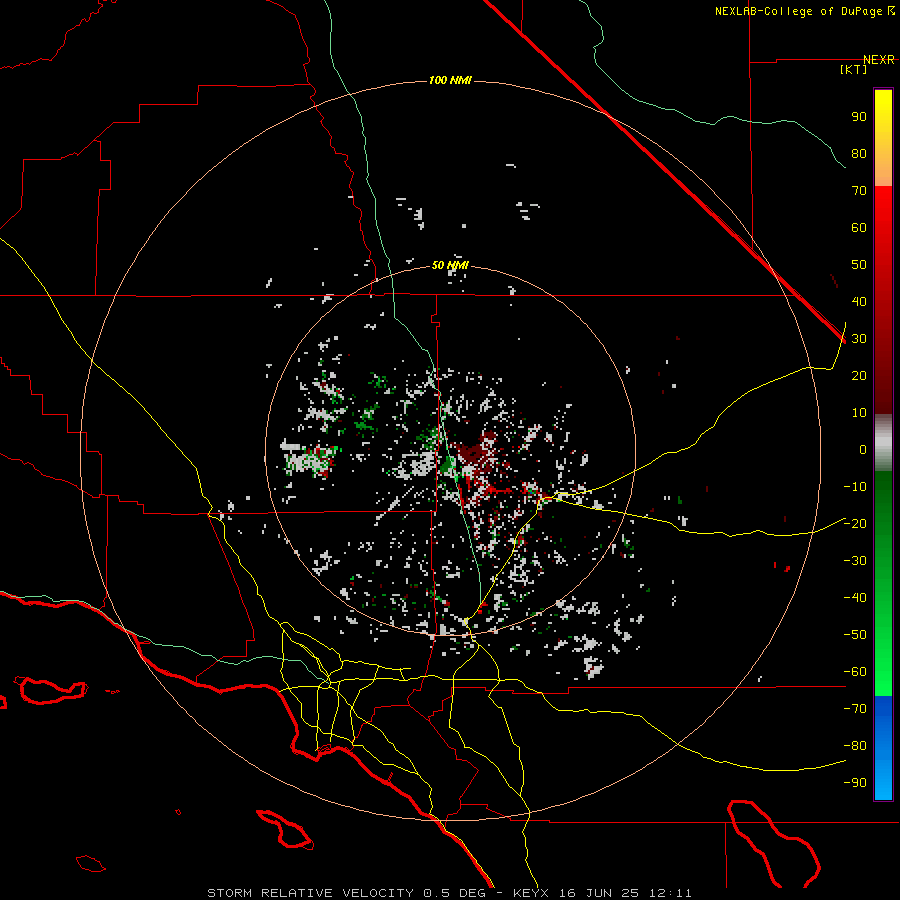
Task: Click the -40 value on velocity scale
Action: tap(855, 598)
